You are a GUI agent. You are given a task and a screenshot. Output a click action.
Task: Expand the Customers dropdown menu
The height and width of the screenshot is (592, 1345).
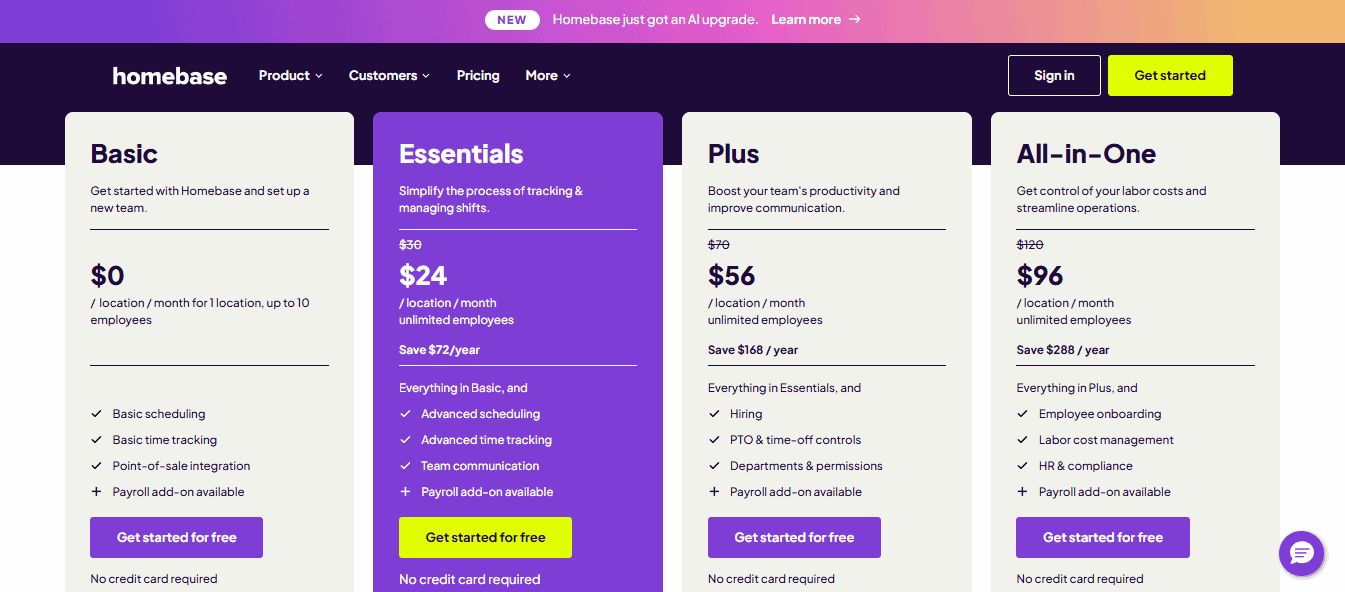pyautogui.click(x=389, y=75)
